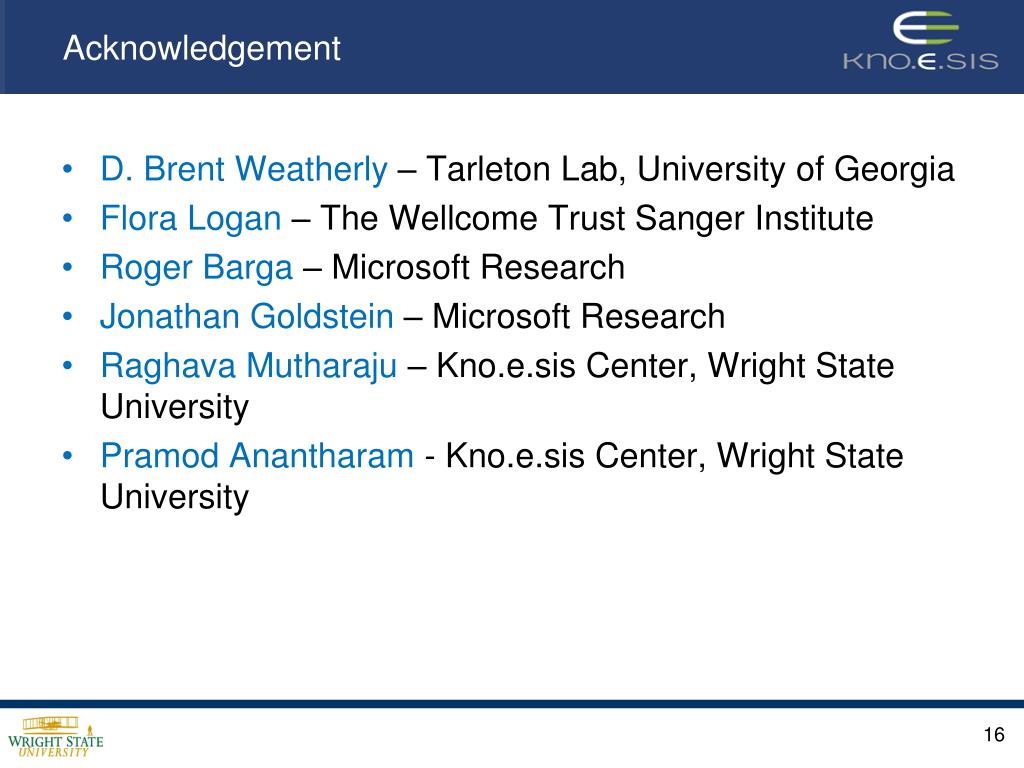Click the Kno.e.sis logo
This screenshot has height=768, width=1024.
pyautogui.click(x=921, y=40)
